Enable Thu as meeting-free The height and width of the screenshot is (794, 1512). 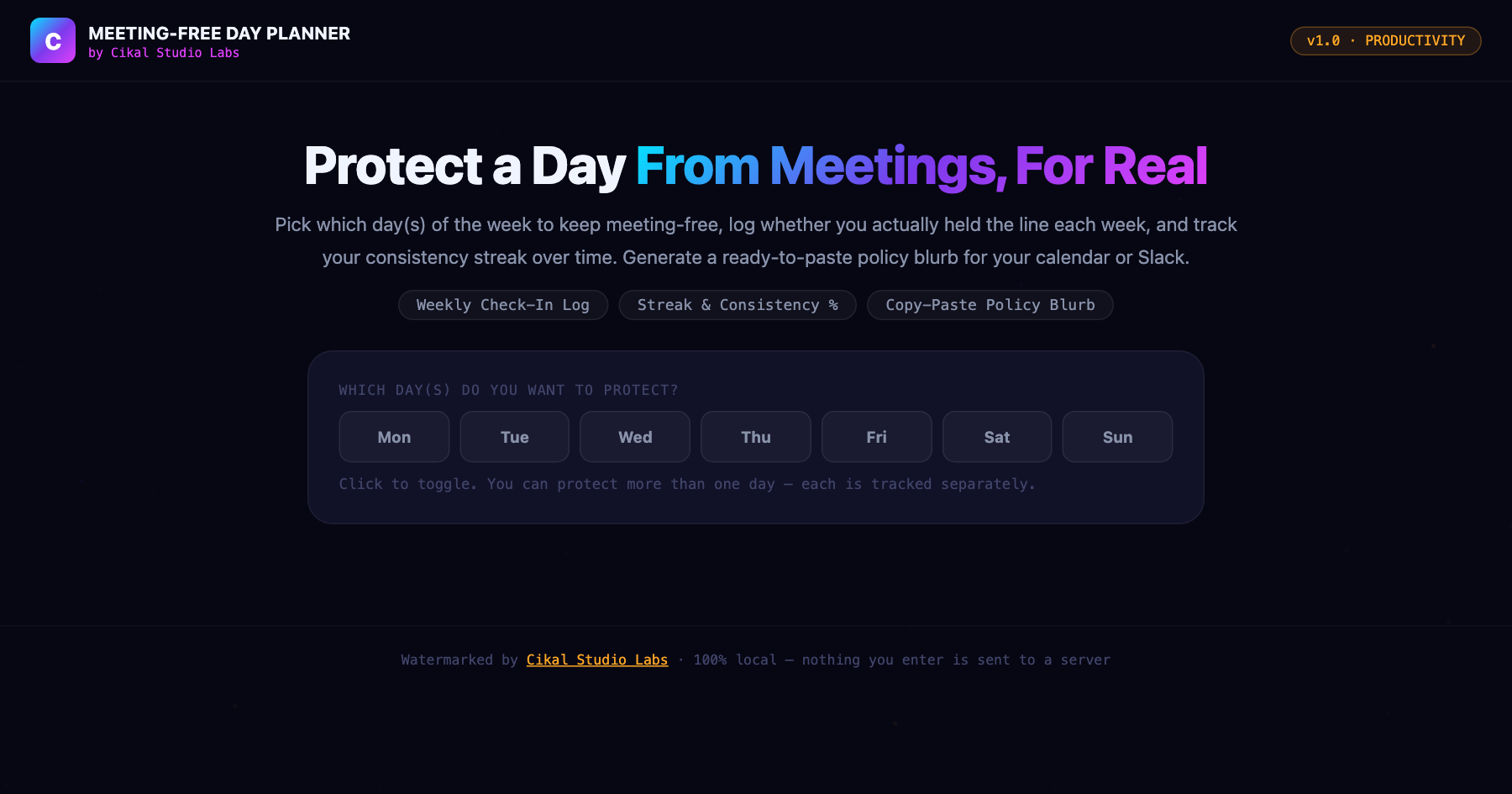pos(756,437)
